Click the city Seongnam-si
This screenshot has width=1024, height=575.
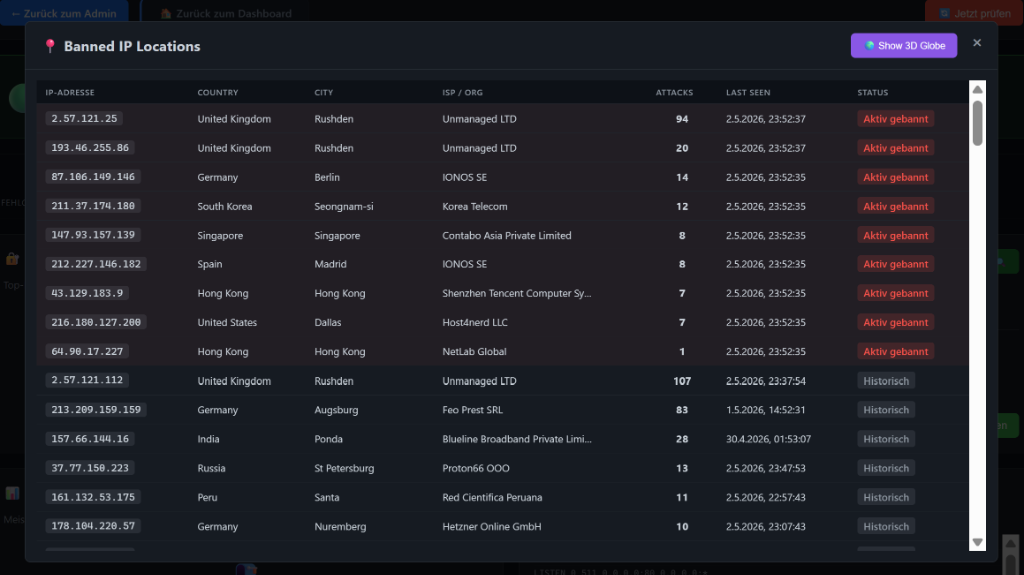[x=344, y=206]
